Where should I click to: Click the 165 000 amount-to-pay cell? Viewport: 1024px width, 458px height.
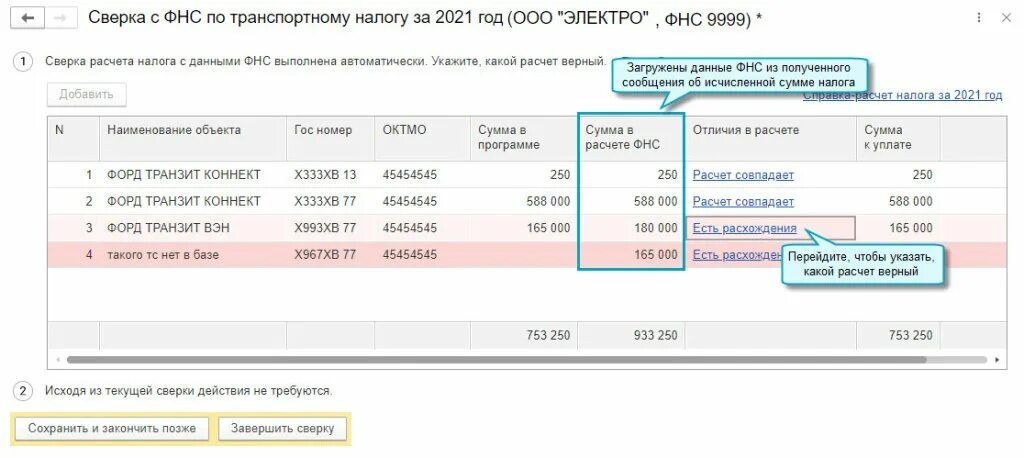898,229
